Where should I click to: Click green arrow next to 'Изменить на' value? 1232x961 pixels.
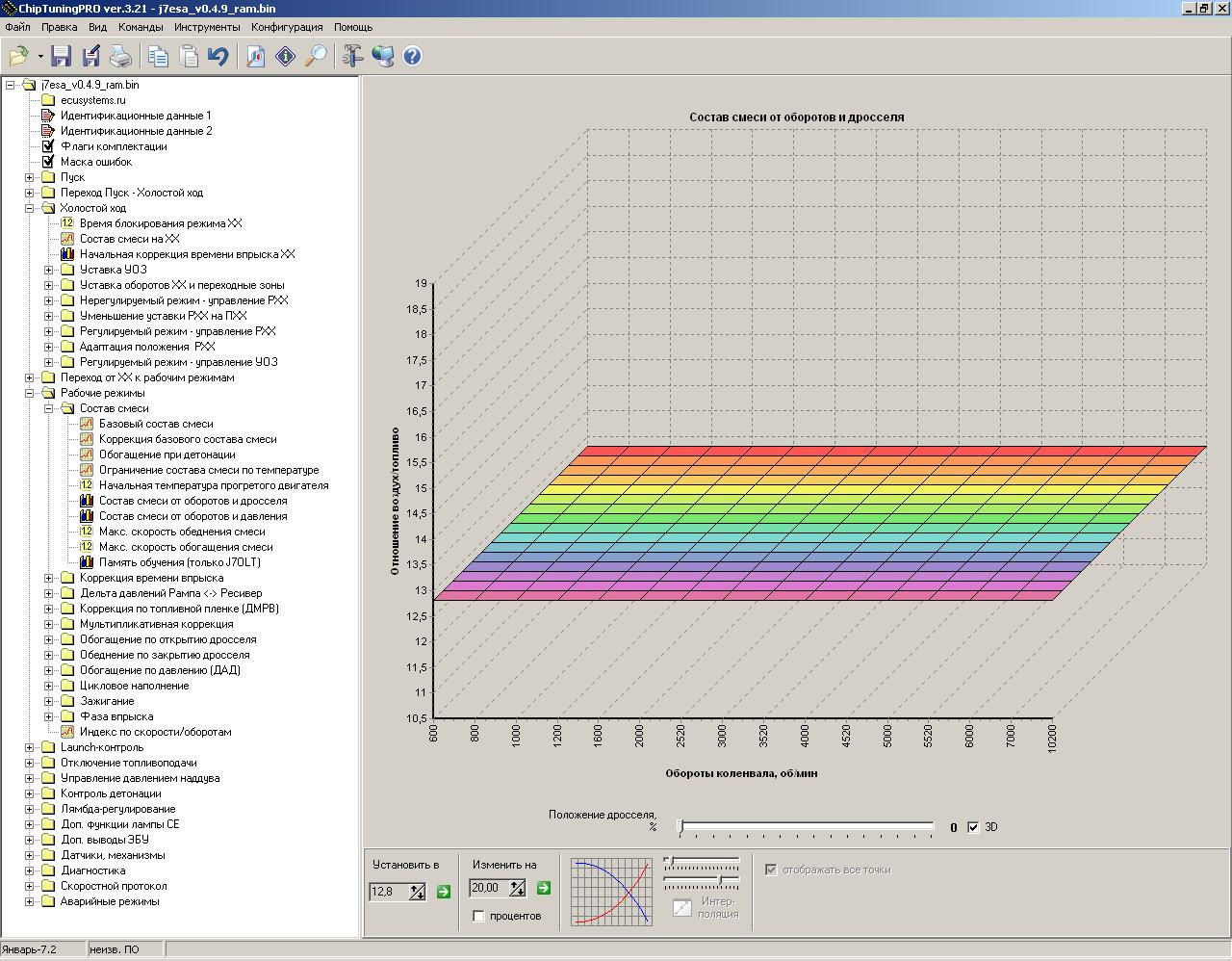pos(543,889)
